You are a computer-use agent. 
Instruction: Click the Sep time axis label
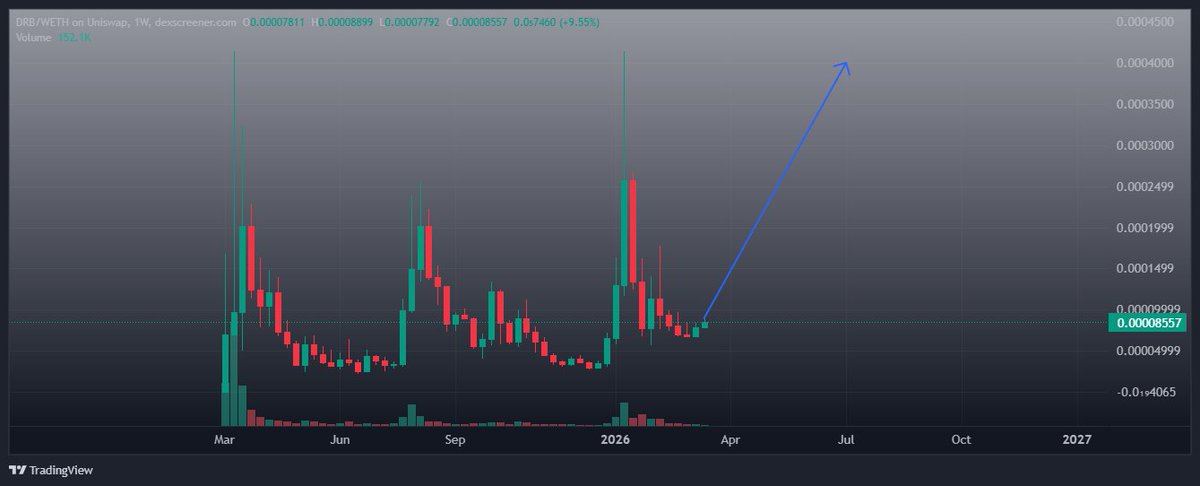click(455, 439)
